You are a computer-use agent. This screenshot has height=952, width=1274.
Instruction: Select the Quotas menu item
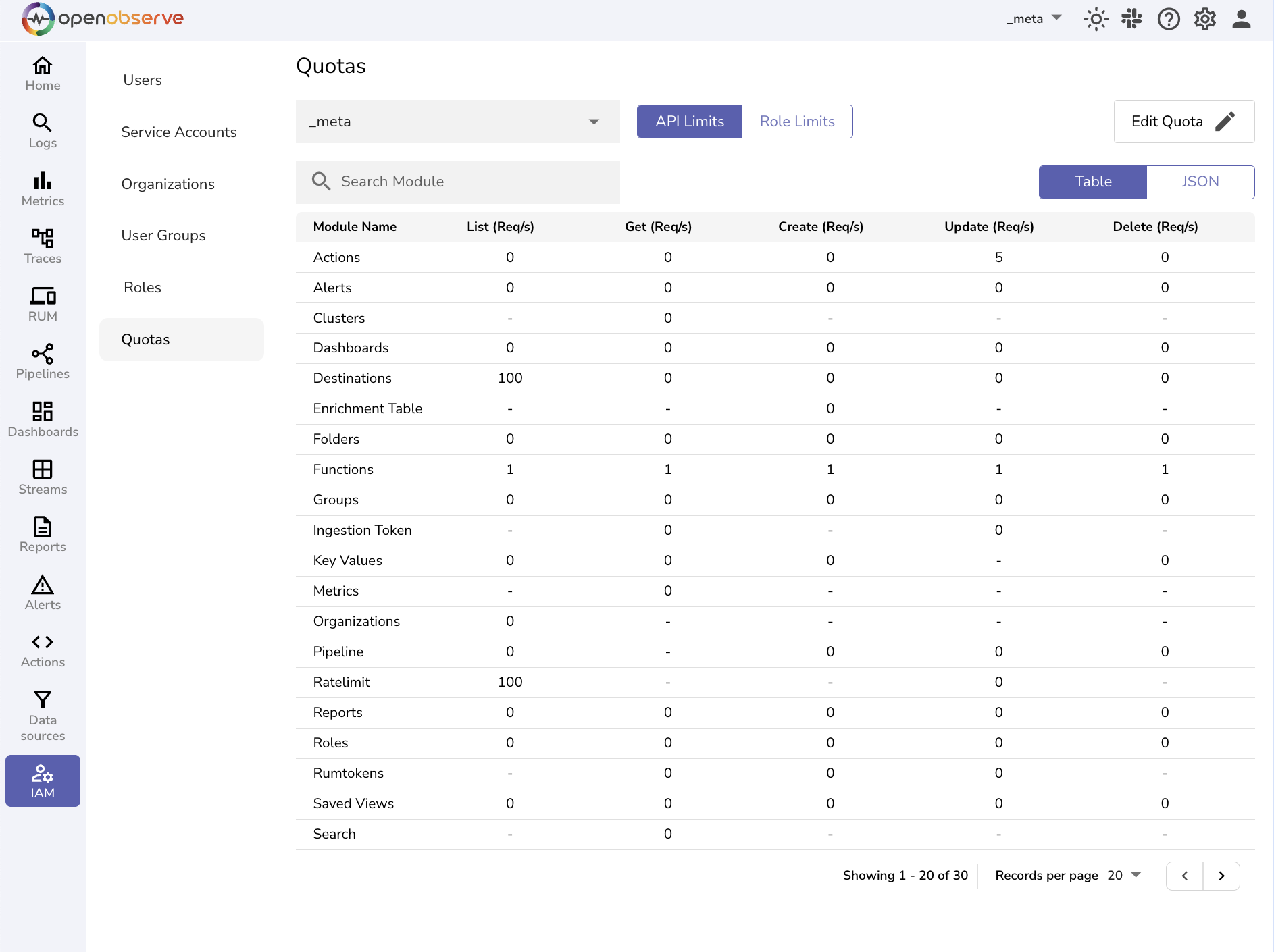(182, 340)
